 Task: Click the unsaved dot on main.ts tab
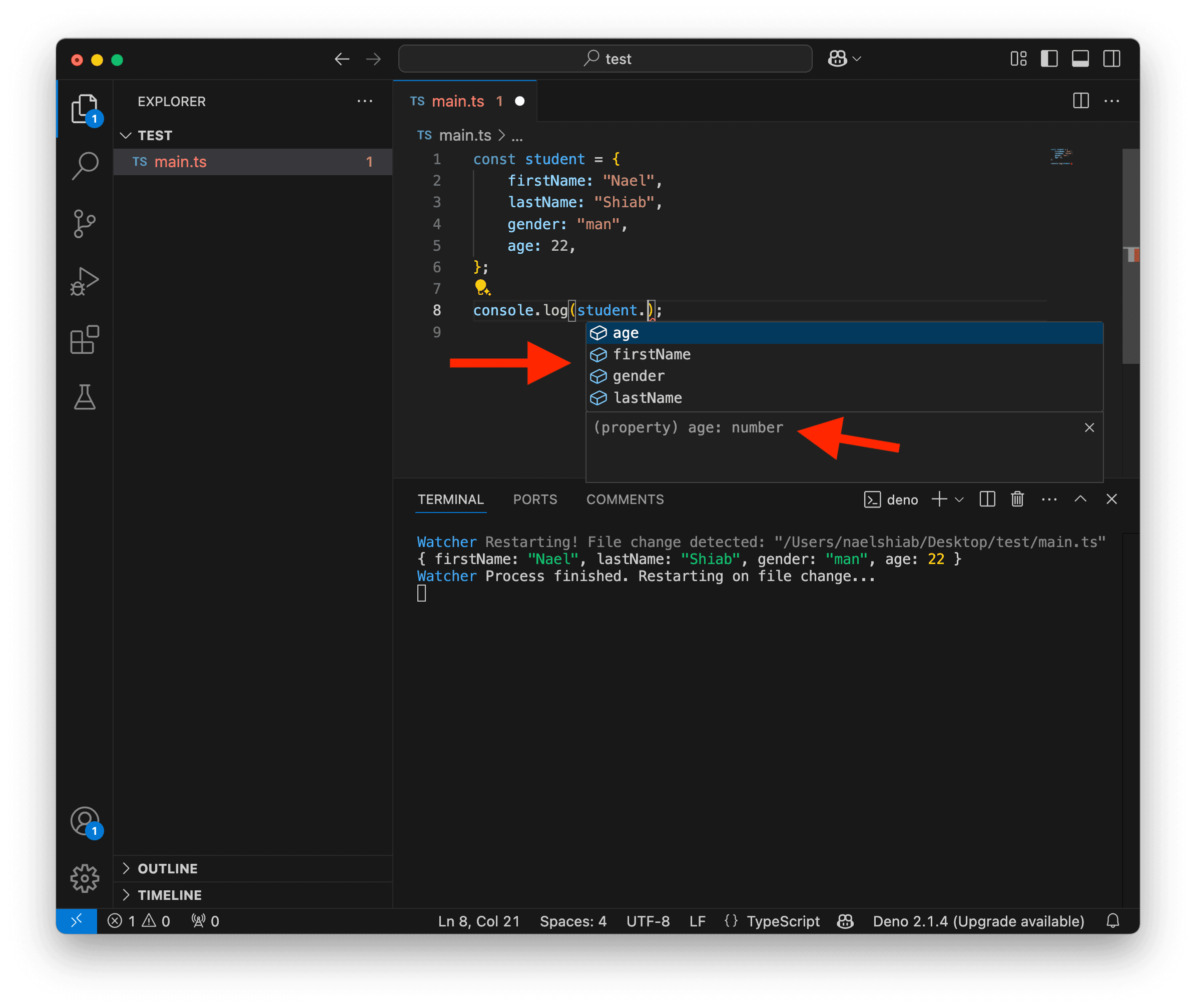click(519, 101)
